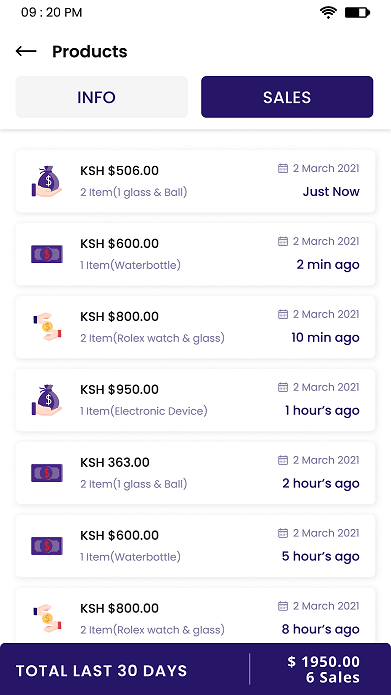Click the banknote icon for 5 hour's ago sale
391x695 pixels.
point(47,546)
